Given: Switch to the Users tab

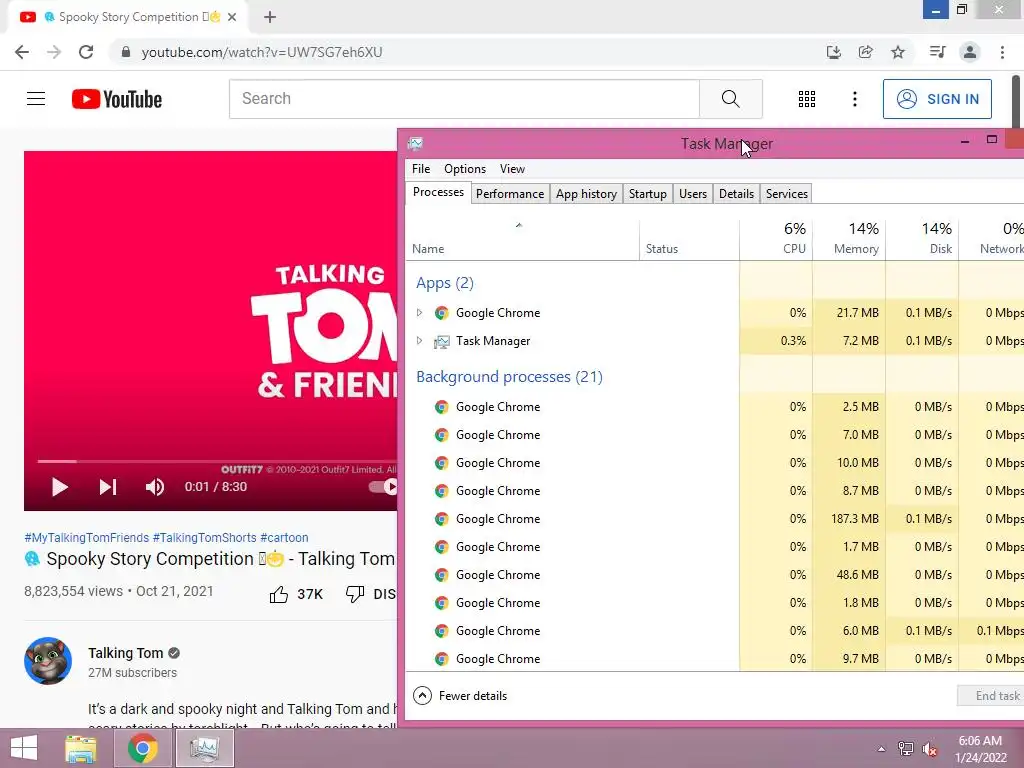Looking at the screenshot, I should tap(692, 194).
